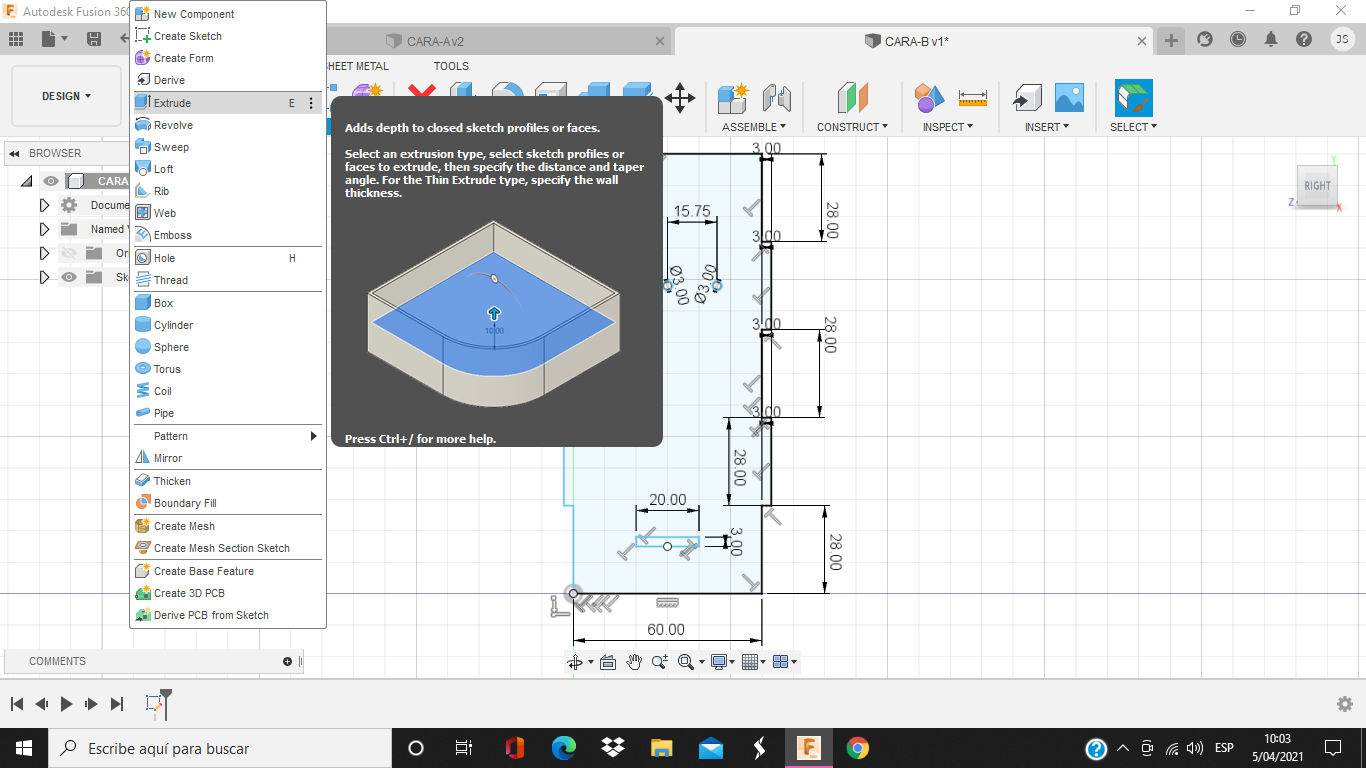1366x768 pixels.
Task: Play the timeline
Action: pyautogui.click(x=66, y=704)
